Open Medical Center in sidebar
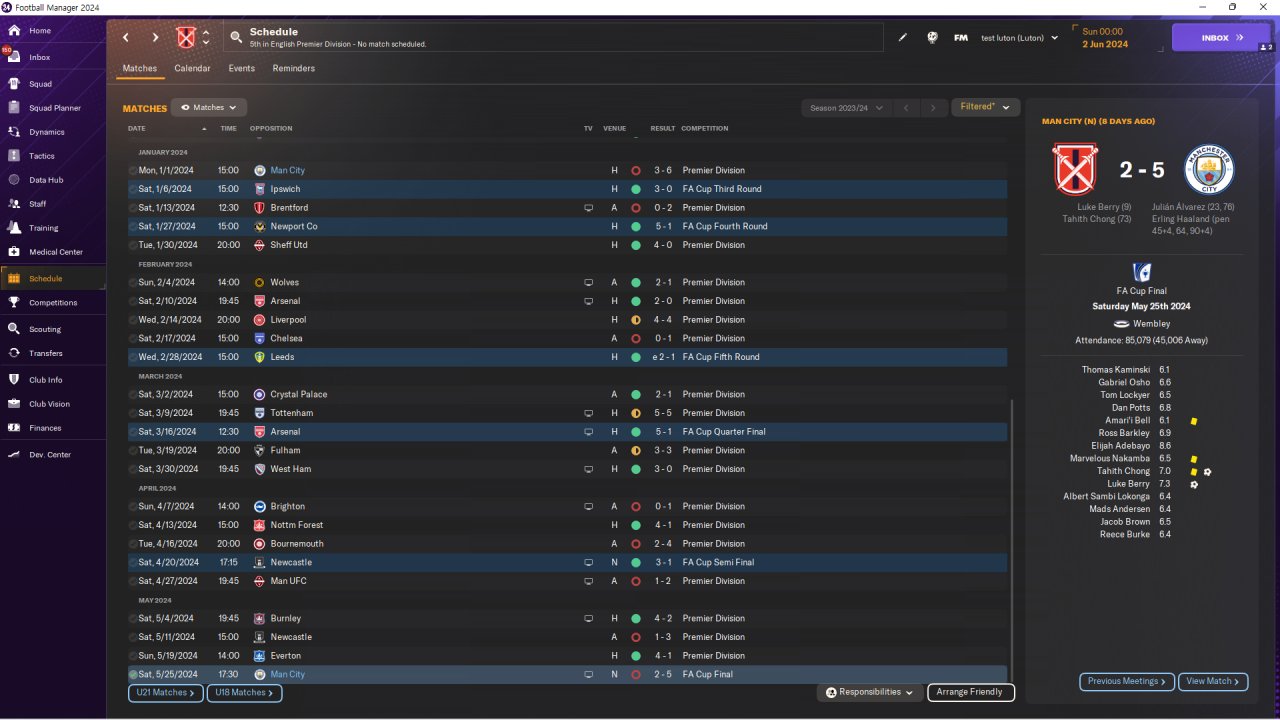 pyautogui.click(x=55, y=252)
